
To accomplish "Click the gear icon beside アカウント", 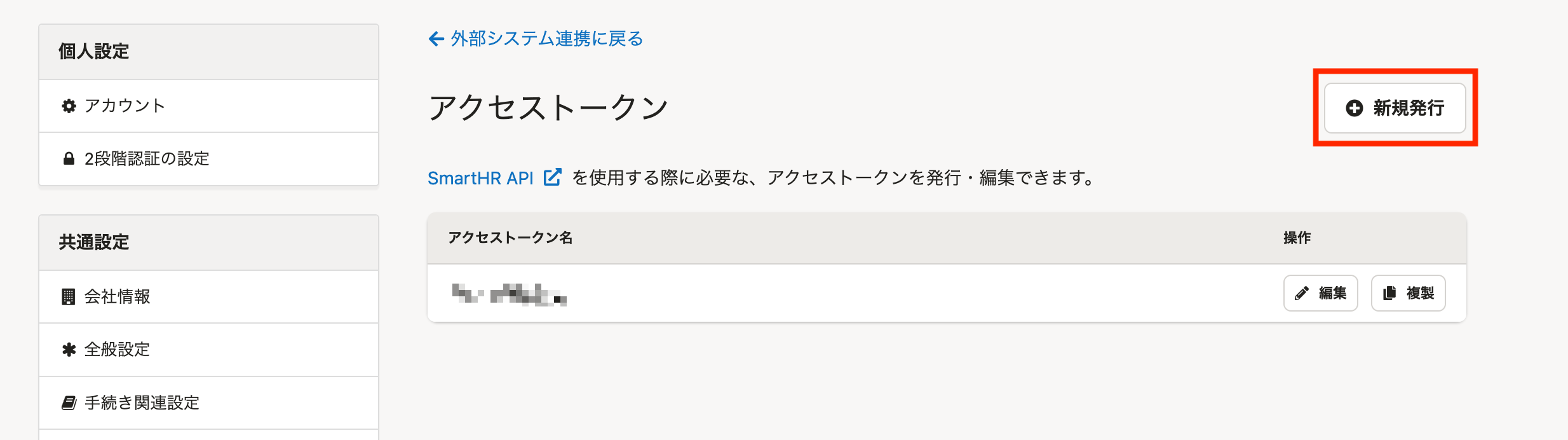I will click(69, 106).
